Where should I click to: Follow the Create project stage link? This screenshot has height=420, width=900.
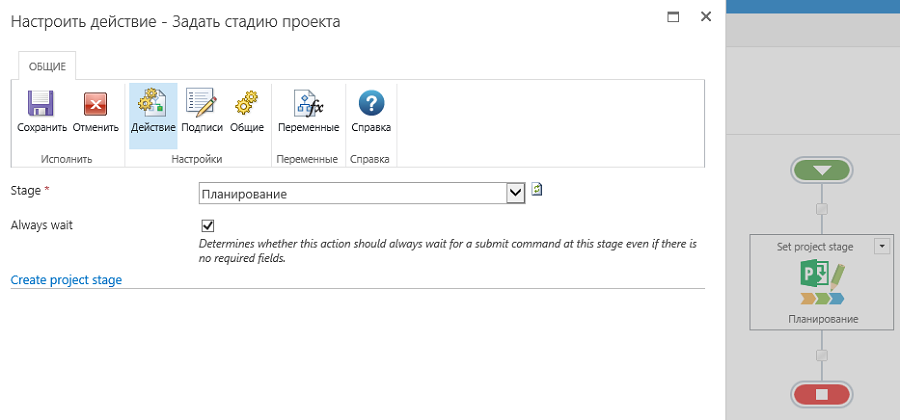[67, 280]
